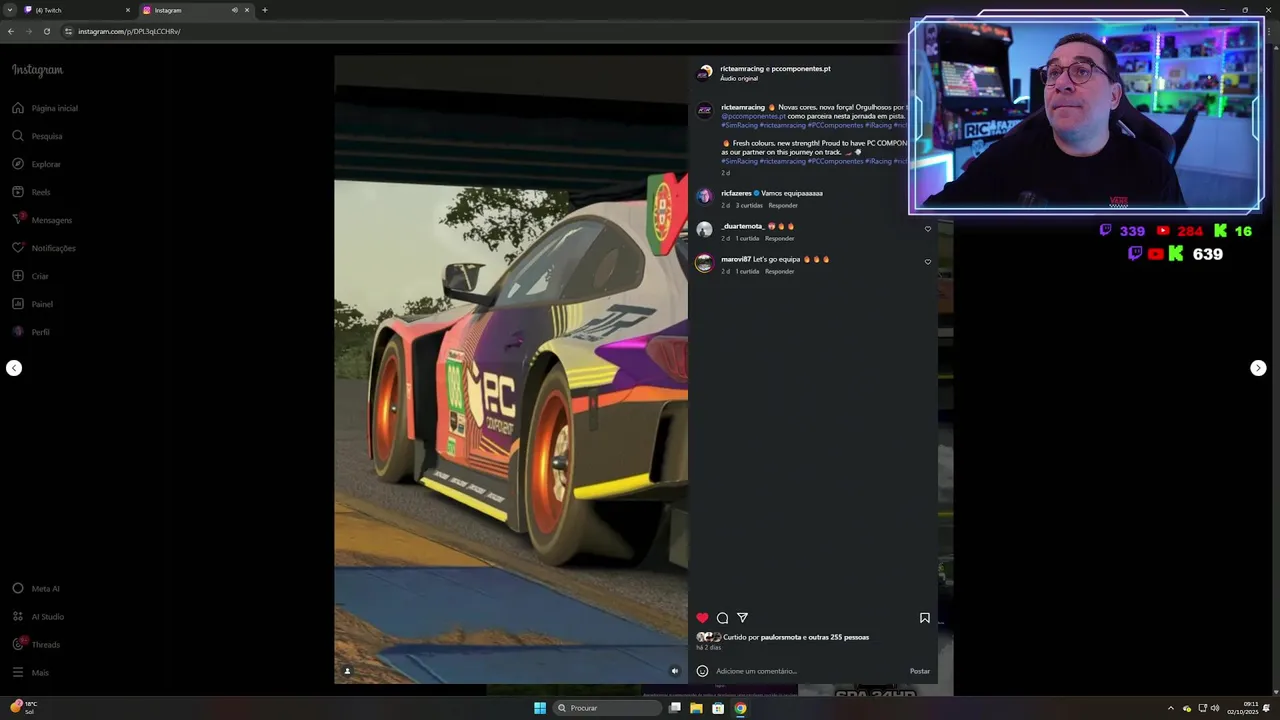Click the Criar plus icon
Image resolution: width=1280 pixels, height=720 pixels.
[x=18, y=276]
